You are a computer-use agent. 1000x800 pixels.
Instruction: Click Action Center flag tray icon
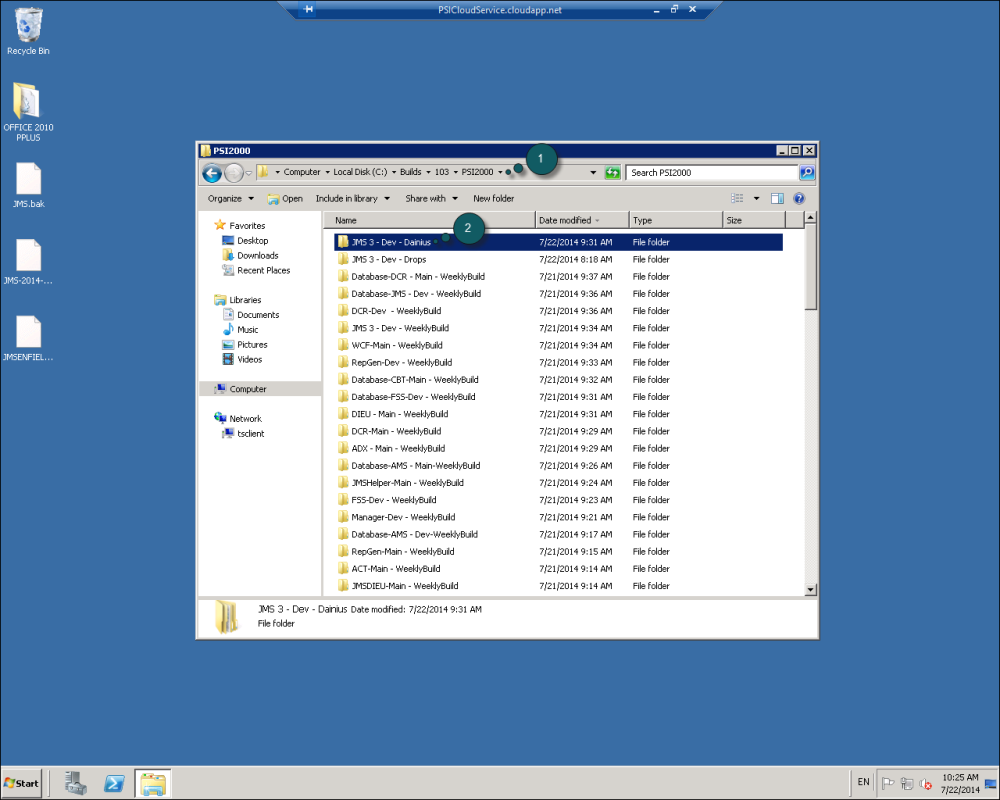[887, 783]
